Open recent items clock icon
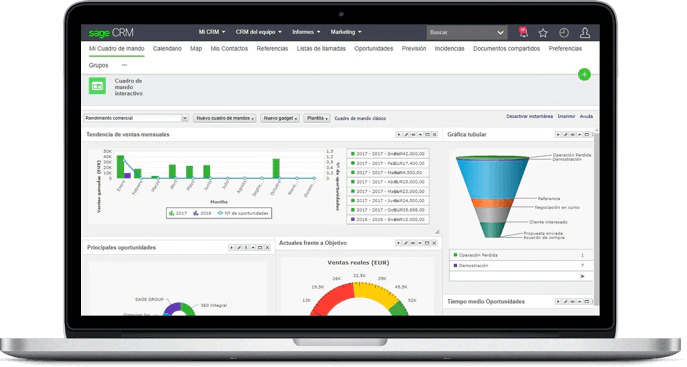The image size is (687, 367). pos(564,33)
